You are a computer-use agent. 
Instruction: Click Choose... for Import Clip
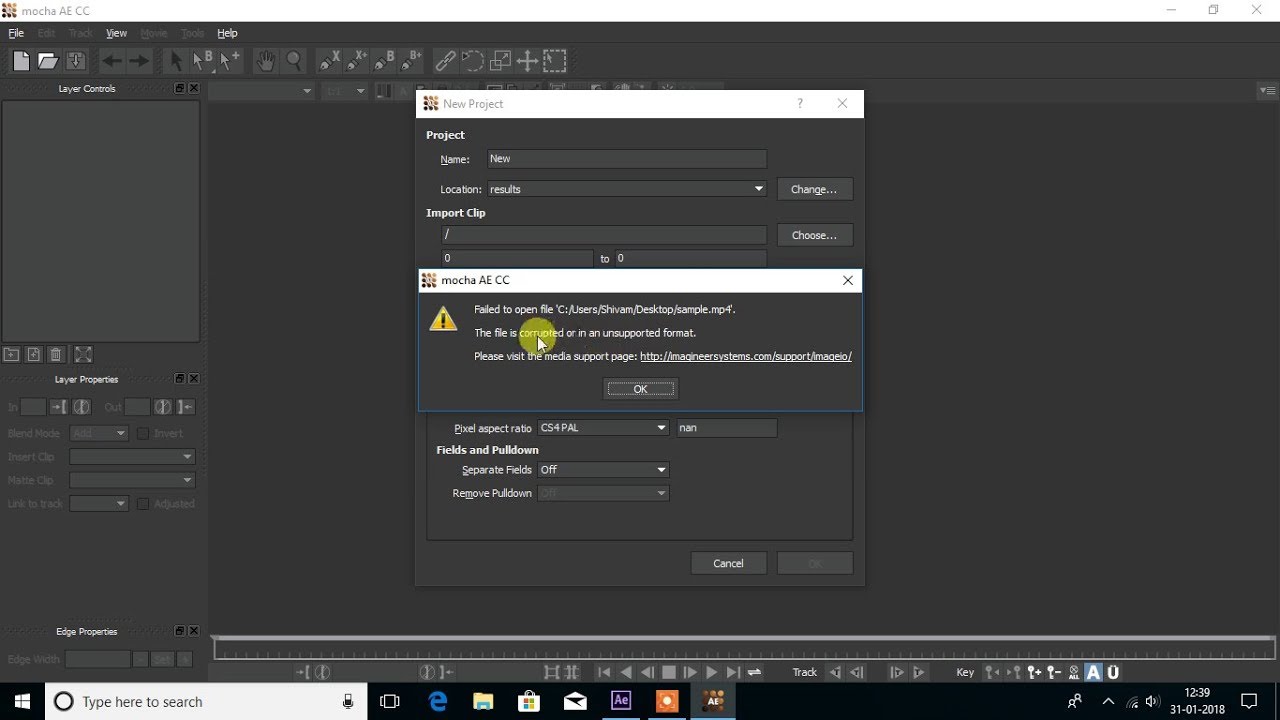coord(814,235)
